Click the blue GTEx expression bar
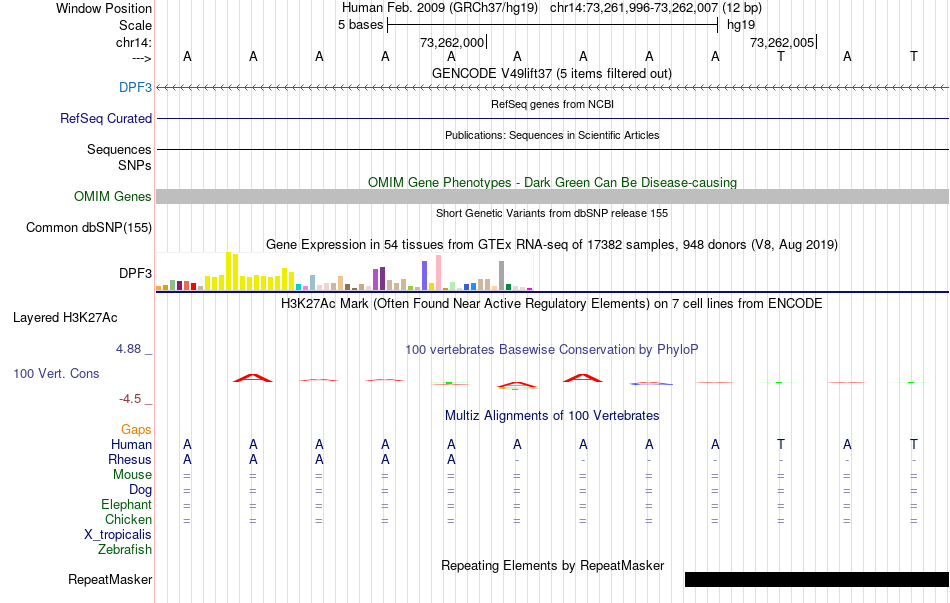This screenshot has width=950, height=603. click(x=425, y=276)
